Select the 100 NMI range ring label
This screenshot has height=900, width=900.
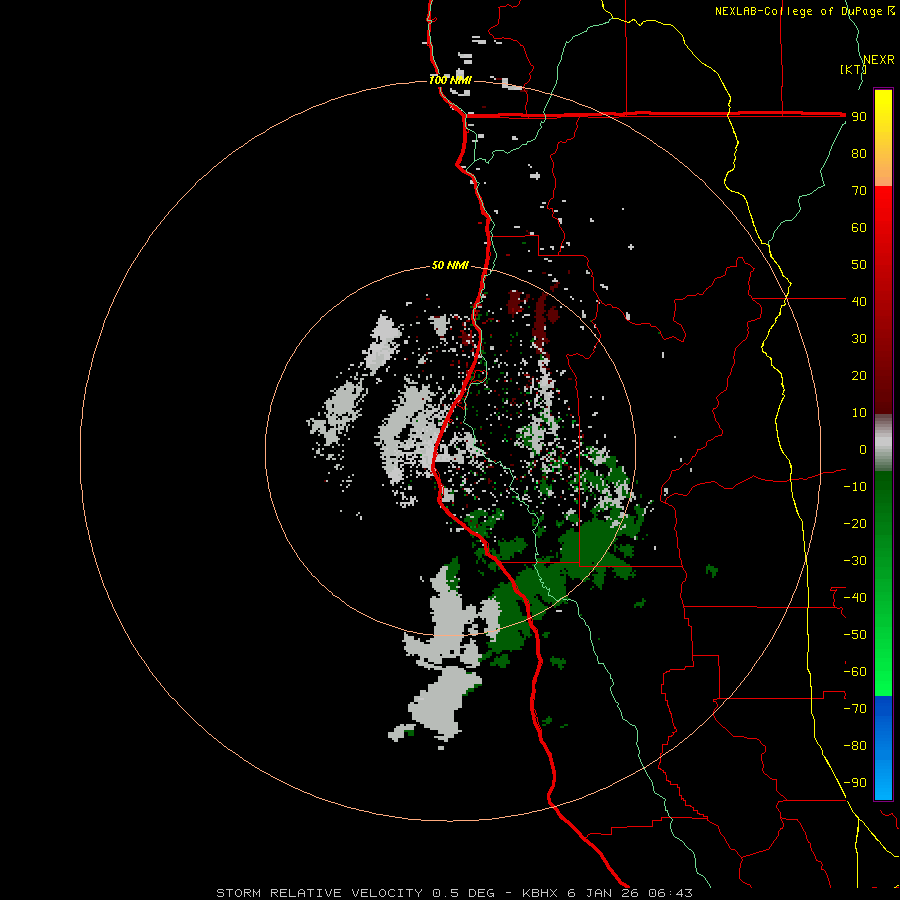(450, 80)
